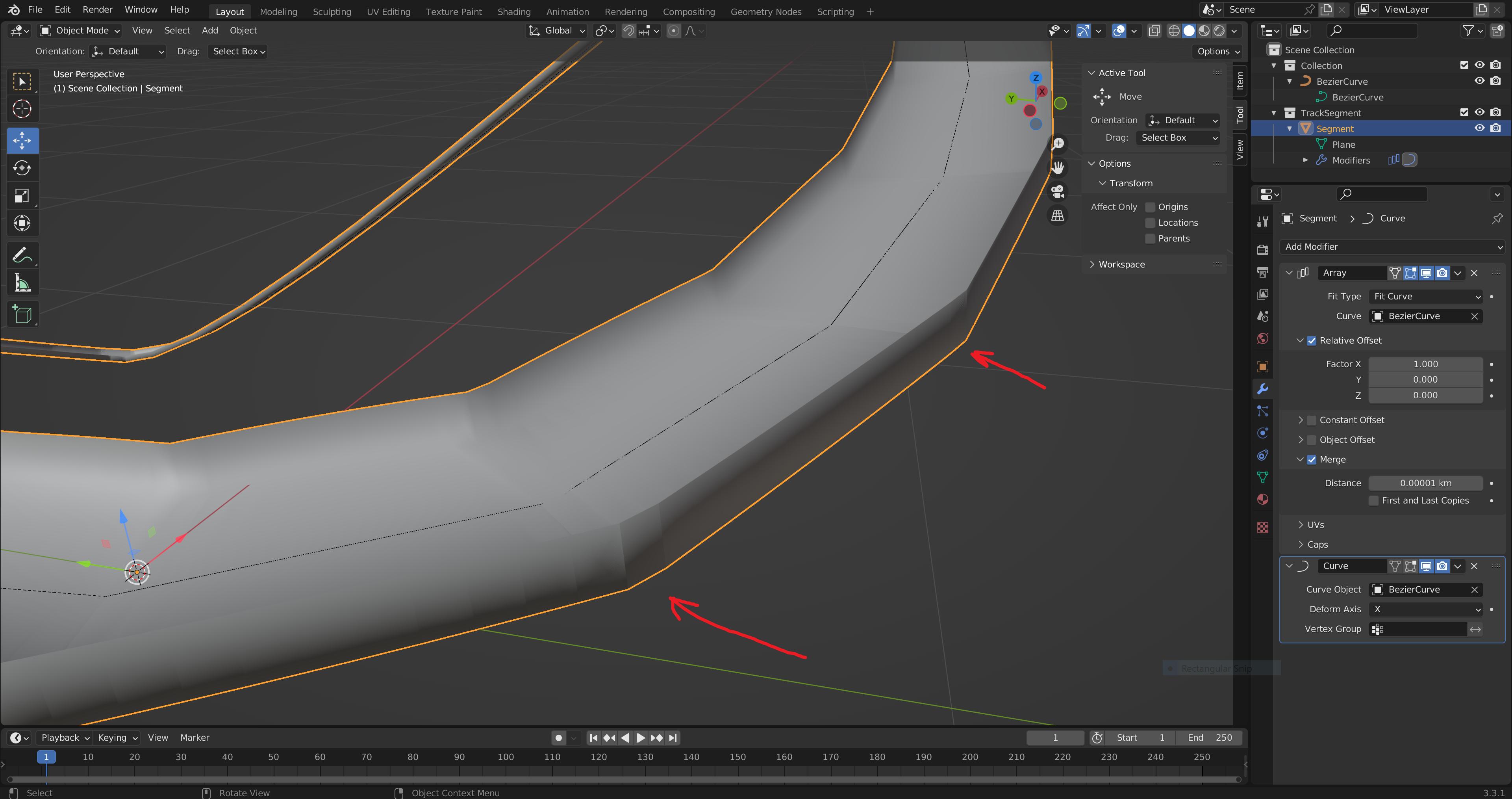Open the Add Modifier dropdown
1512x799 pixels.
(x=1392, y=247)
